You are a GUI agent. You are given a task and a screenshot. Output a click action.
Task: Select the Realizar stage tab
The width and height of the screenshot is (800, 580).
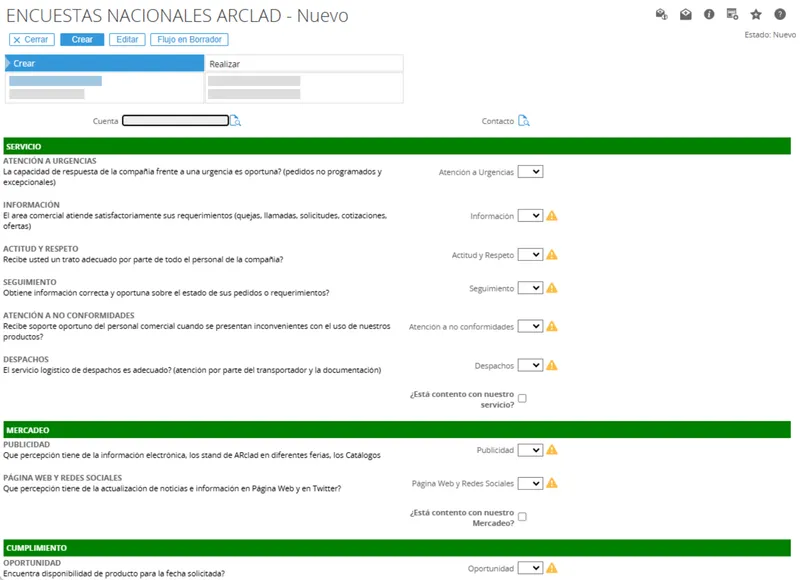304,64
